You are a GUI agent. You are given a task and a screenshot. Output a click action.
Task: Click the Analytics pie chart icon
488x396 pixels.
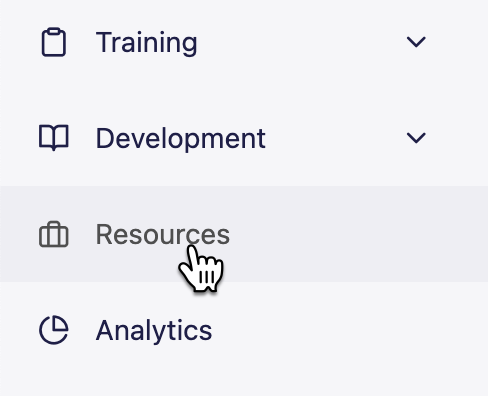54,330
